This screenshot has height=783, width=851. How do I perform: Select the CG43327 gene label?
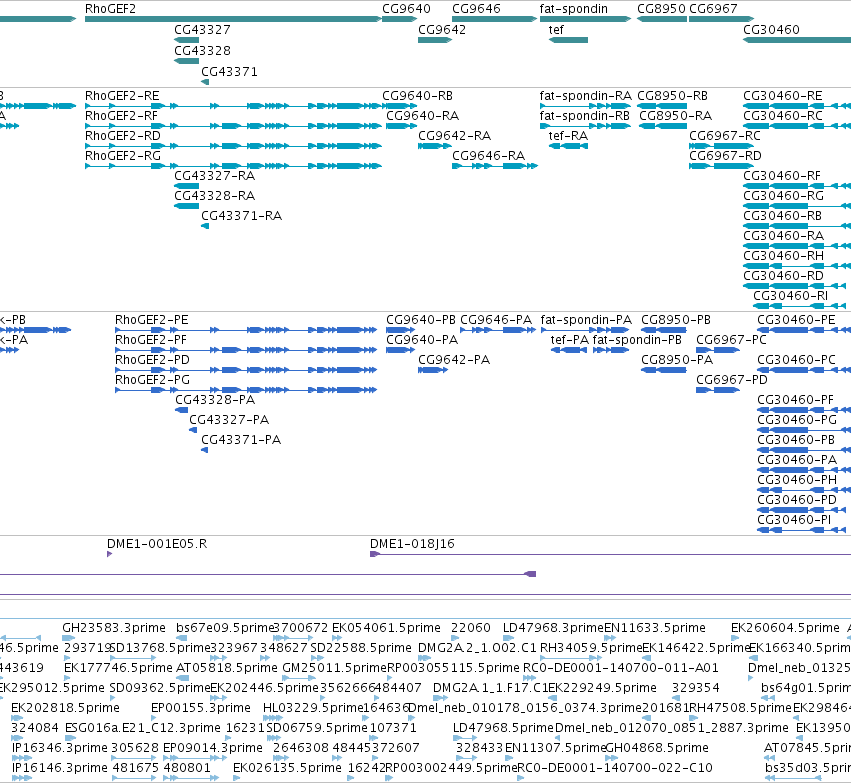click(x=202, y=29)
